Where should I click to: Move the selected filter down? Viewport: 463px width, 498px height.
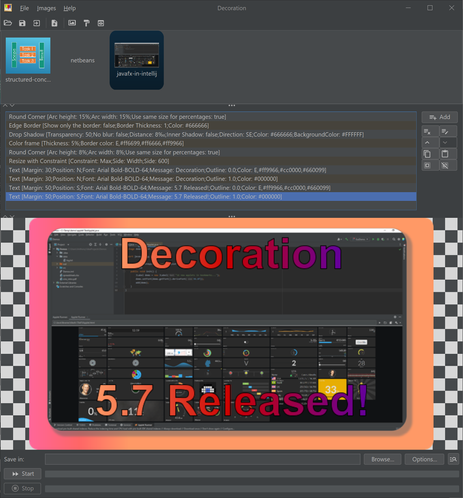click(448, 143)
